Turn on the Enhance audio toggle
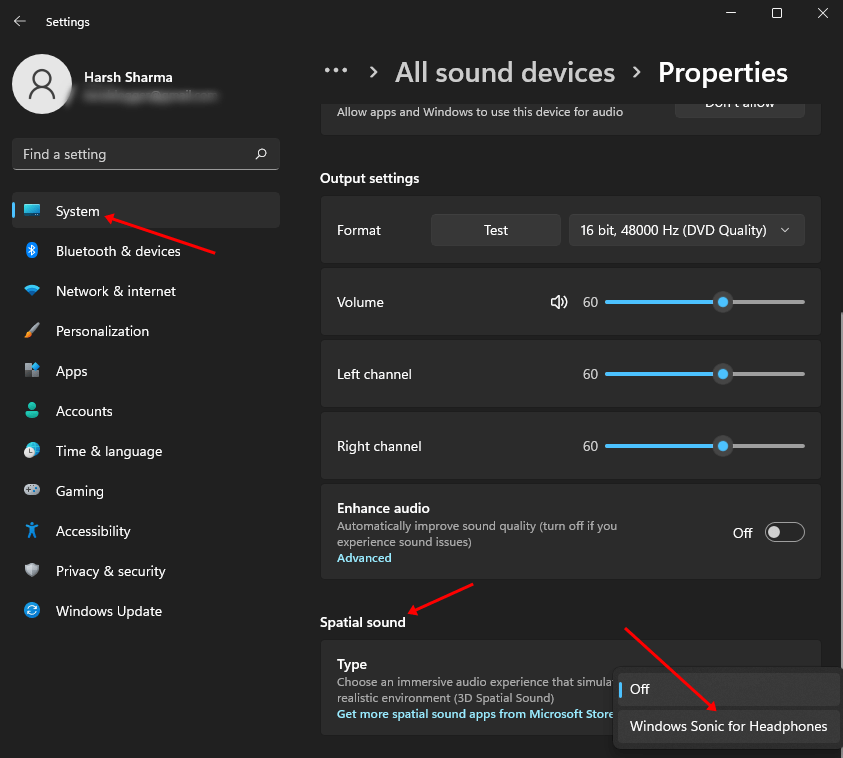The width and height of the screenshot is (843, 758). click(784, 533)
